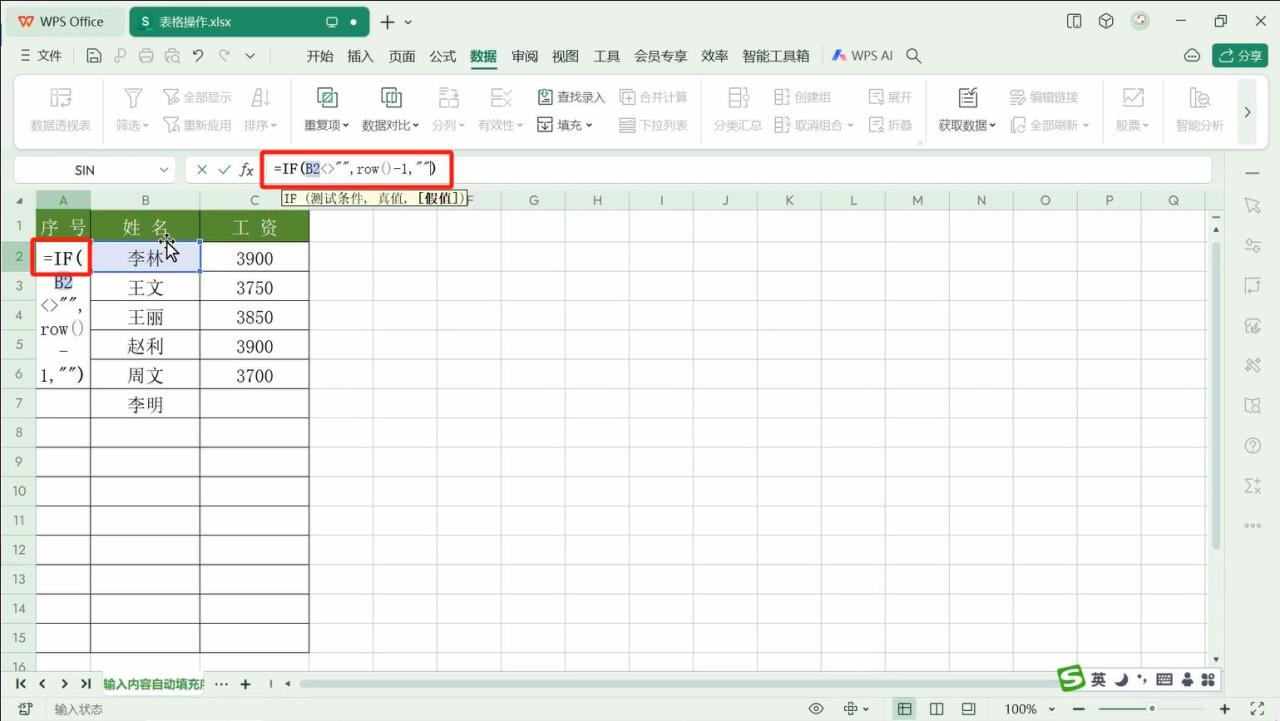Open the 视图 ribbon tab
This screenshot has width=1280, height=721.
[x=566, y=56]
